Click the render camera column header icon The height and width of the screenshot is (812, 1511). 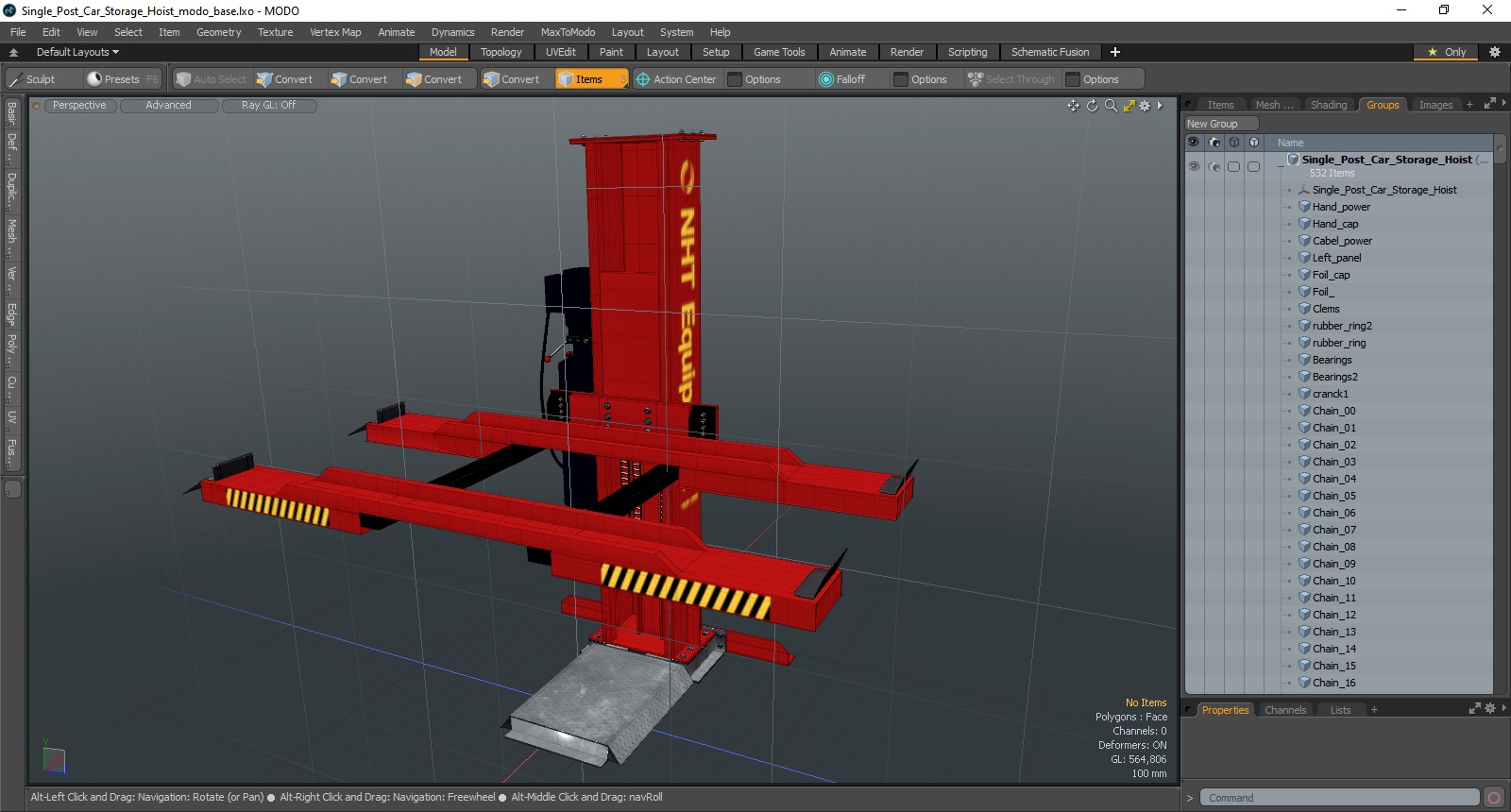click(1214, 143)
